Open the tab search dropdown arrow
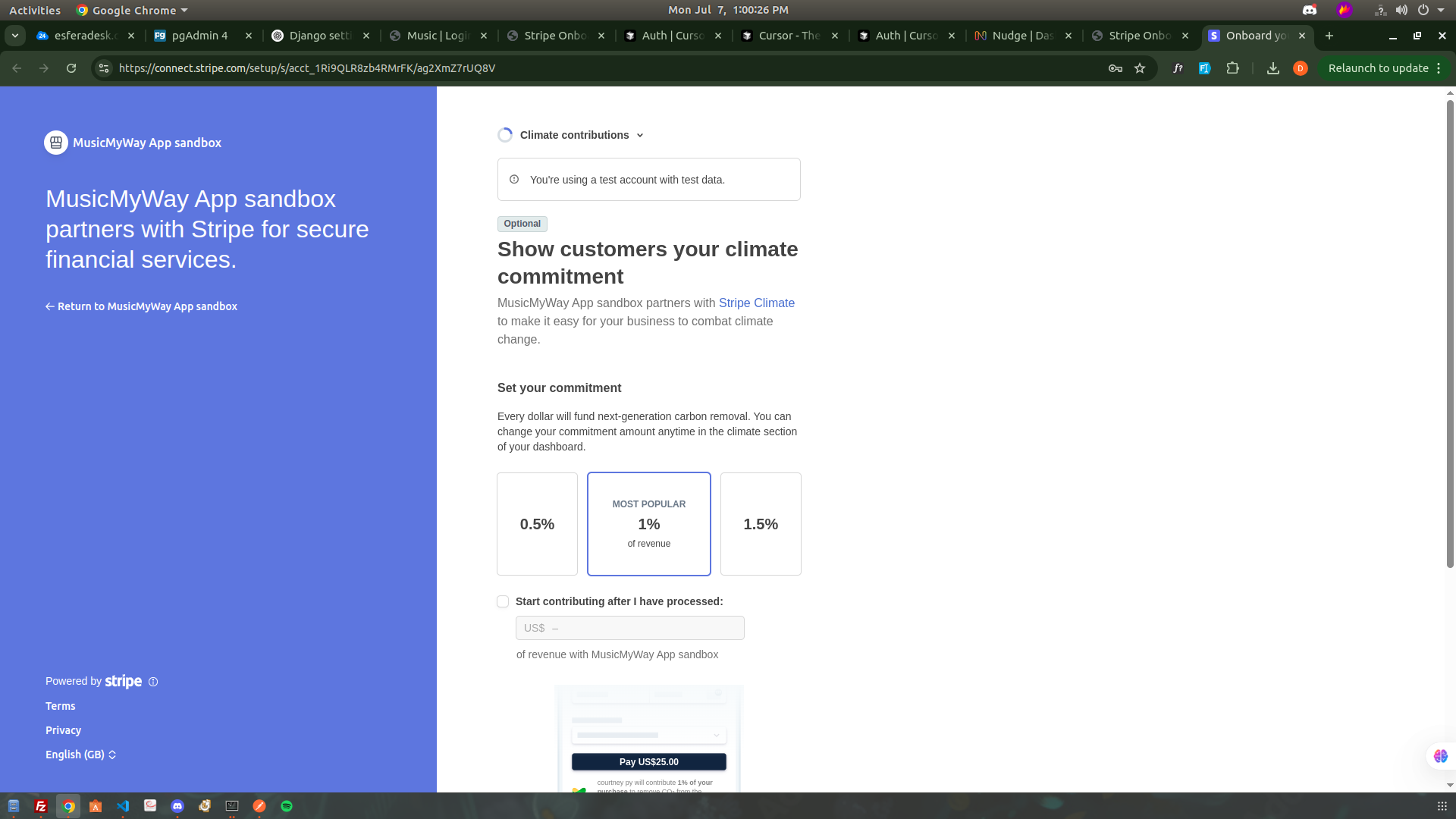Image resolution: width=1456 pixels, height=819 pixels. (x=14, y=36)
